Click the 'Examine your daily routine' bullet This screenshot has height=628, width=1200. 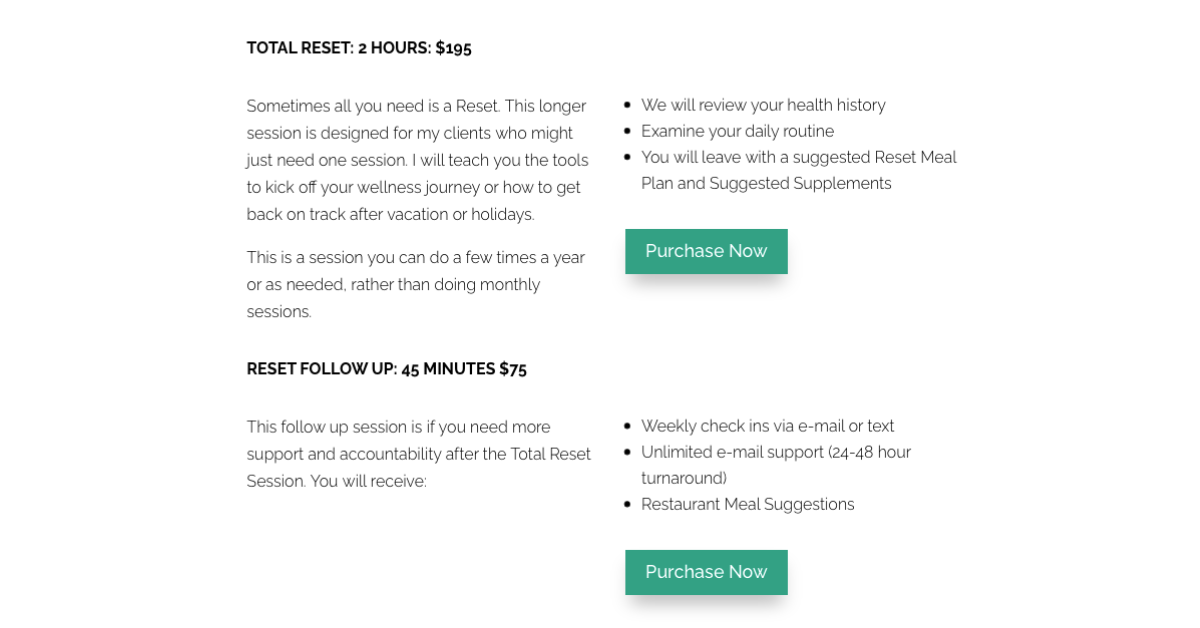(737, 131)
